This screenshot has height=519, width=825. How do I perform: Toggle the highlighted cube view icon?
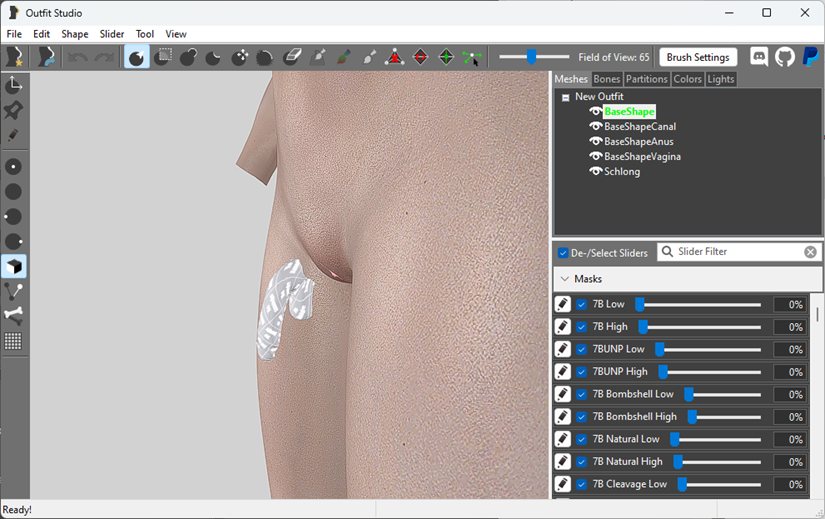[14, 266]
